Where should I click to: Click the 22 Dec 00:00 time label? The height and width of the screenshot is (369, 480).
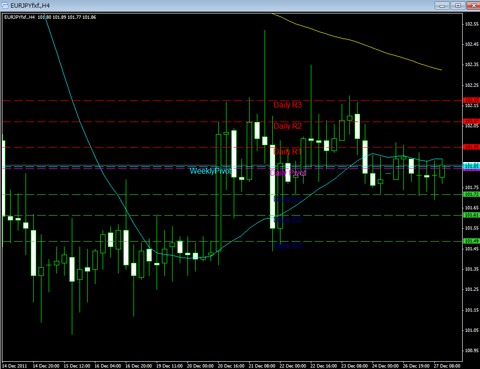pos(293,366)
